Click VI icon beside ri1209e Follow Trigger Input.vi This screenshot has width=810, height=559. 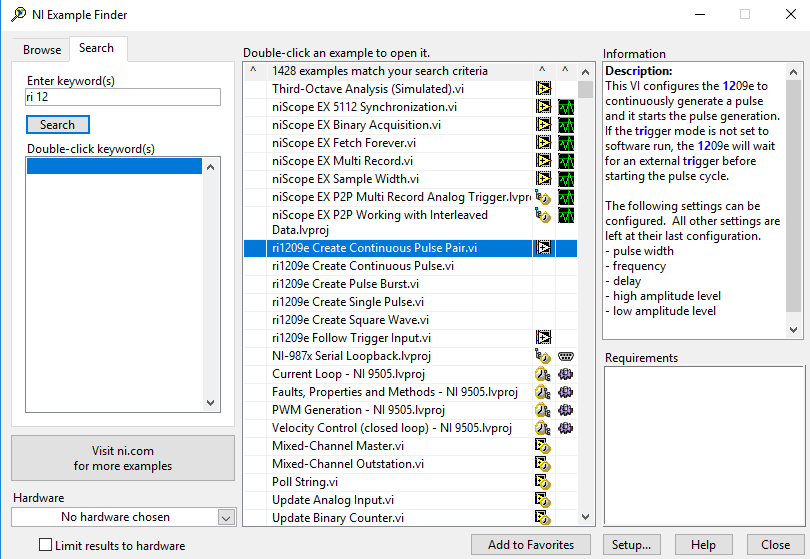click(543, 338)
